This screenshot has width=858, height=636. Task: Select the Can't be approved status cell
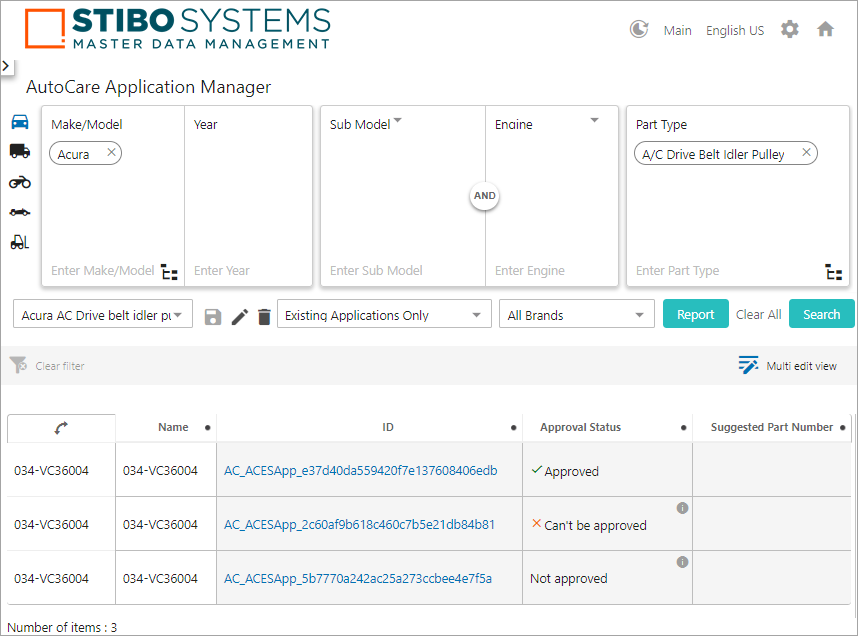(x=607, y=524)
